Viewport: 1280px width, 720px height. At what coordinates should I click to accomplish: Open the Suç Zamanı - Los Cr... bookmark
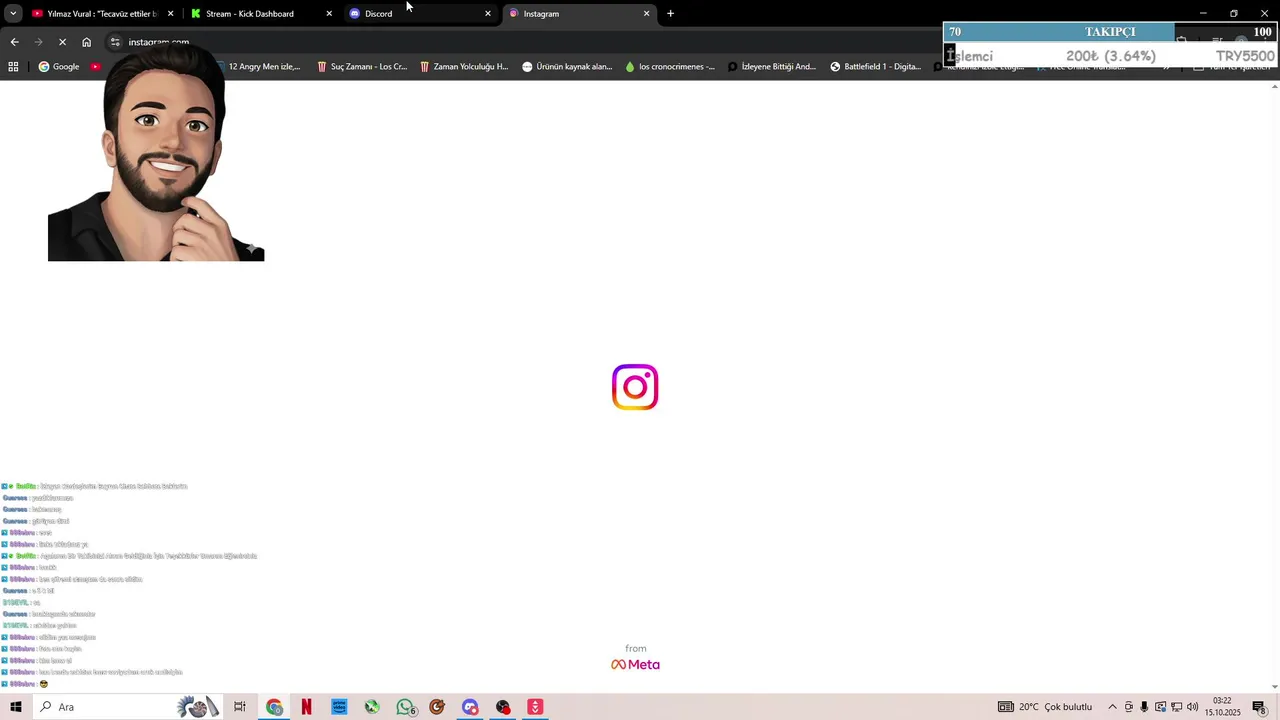362,67
